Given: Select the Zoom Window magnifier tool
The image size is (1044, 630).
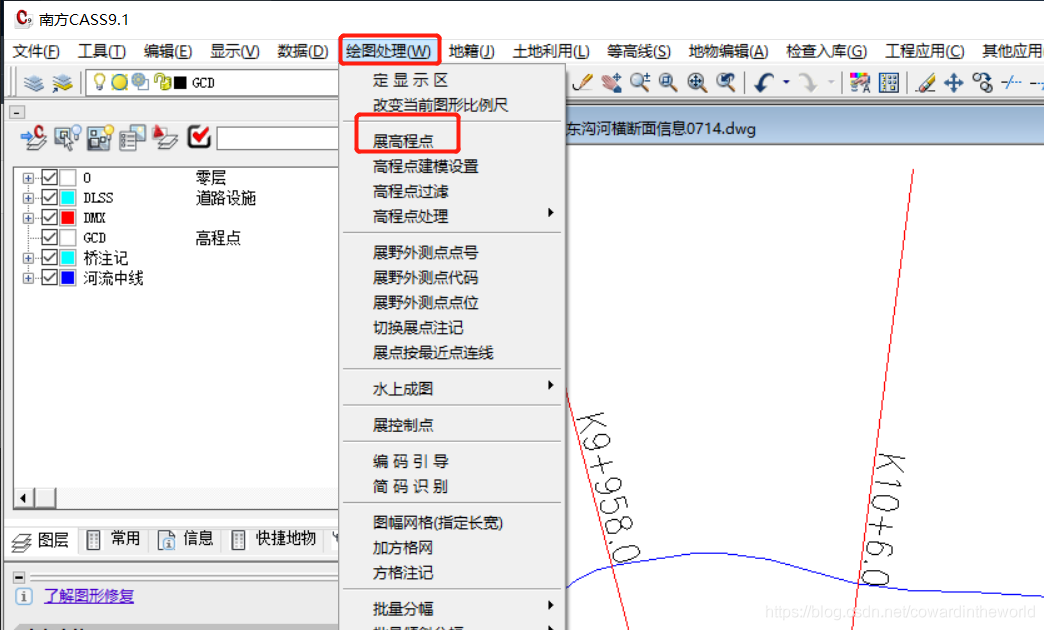Looking at the screenshot, I should [668, 83].
